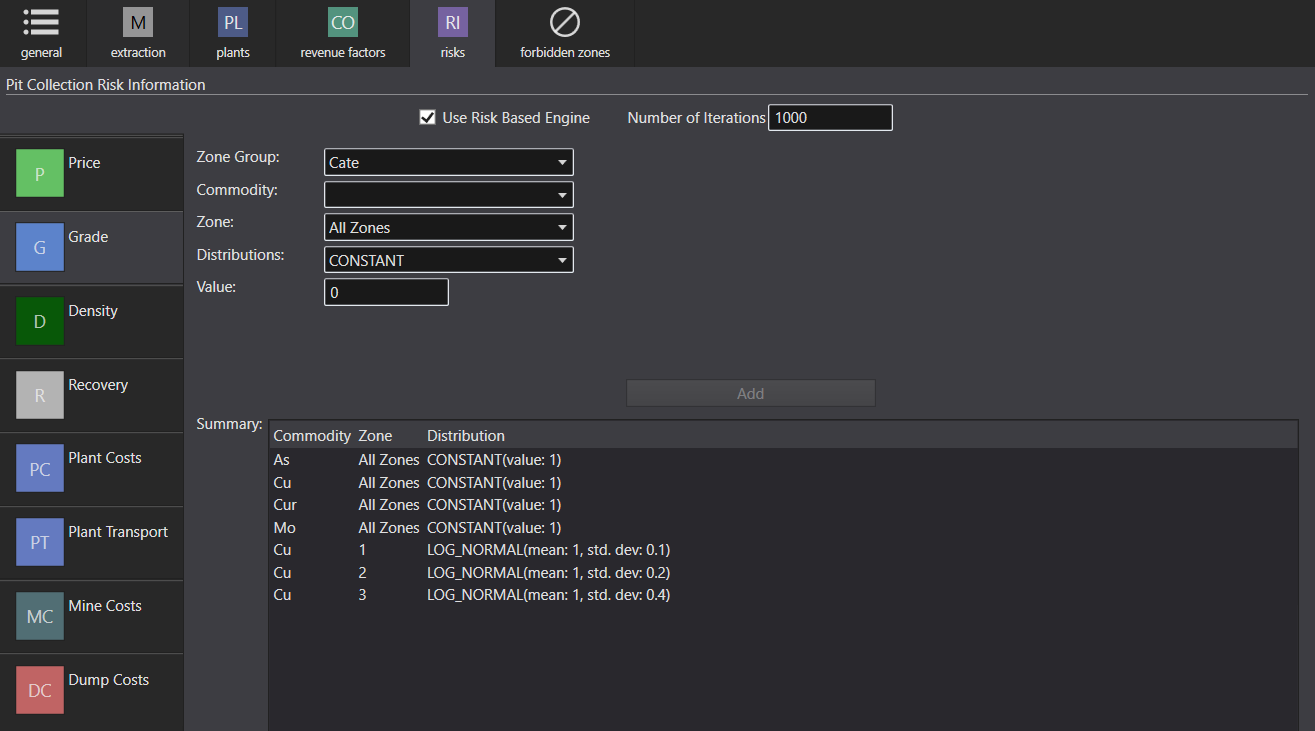
Task: Select the Density risk category label
Action: [x=93, y=311]
